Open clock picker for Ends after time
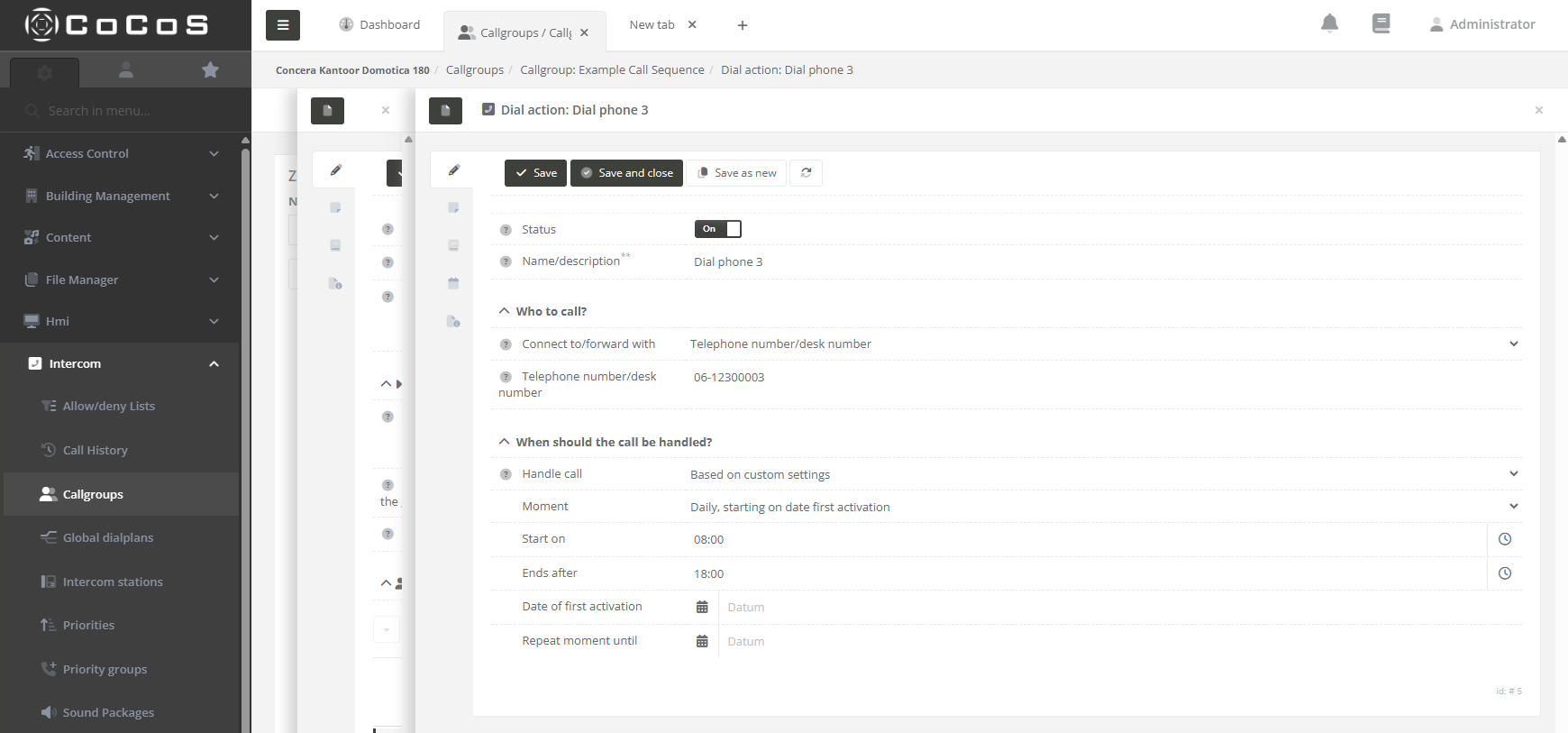The height and width of the screenshot is (733, 1568). [1504, 573]
